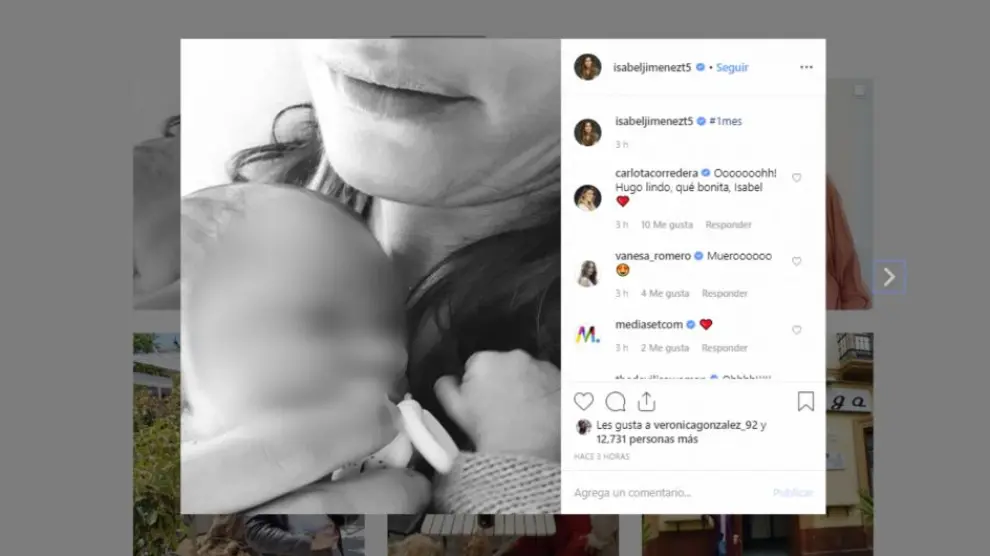Open the three-dot post options menu
The height and width of the screenshot is (556, 990).
point(806,67)
